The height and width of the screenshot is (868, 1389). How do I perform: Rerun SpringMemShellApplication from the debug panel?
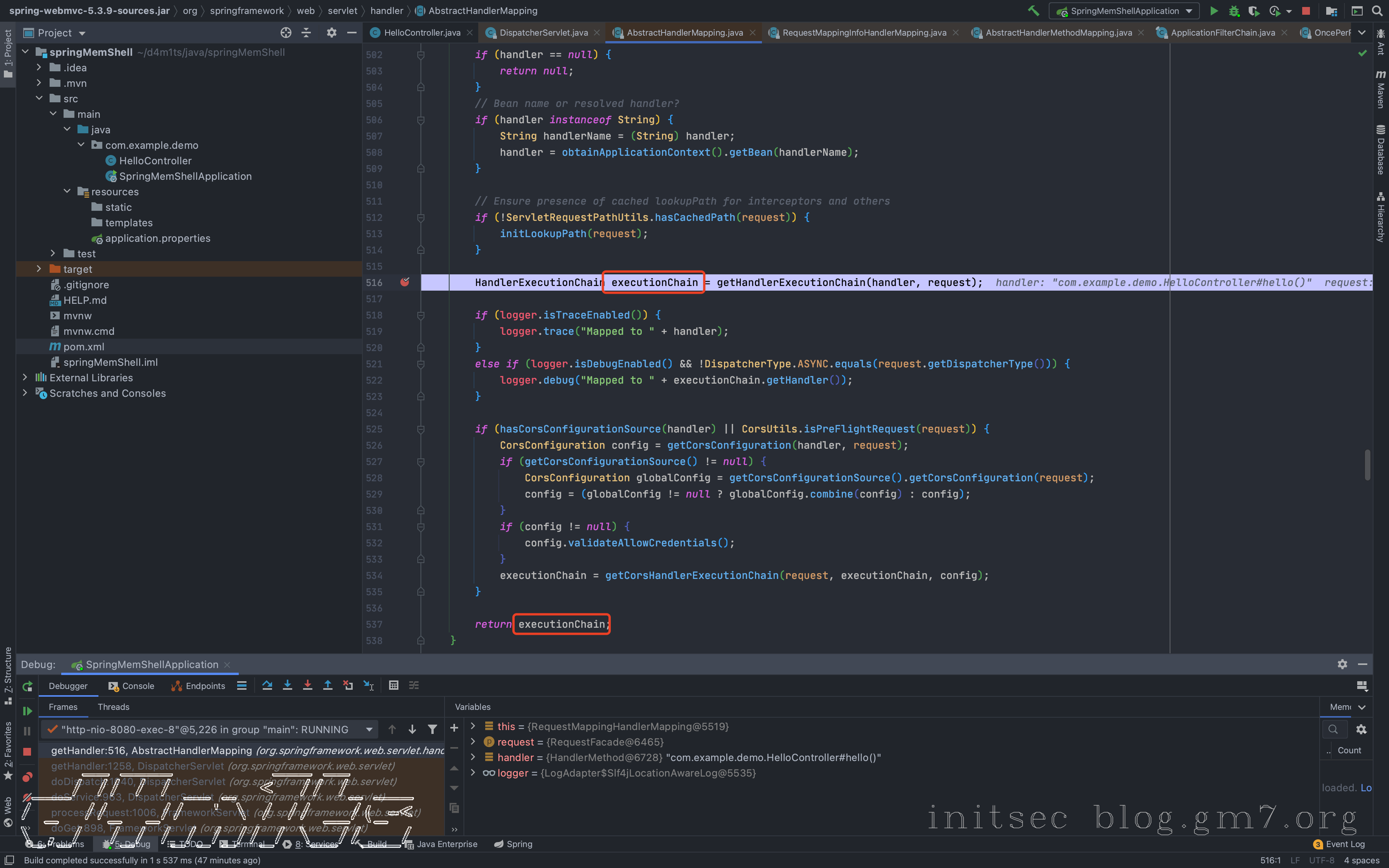[27, 686]
